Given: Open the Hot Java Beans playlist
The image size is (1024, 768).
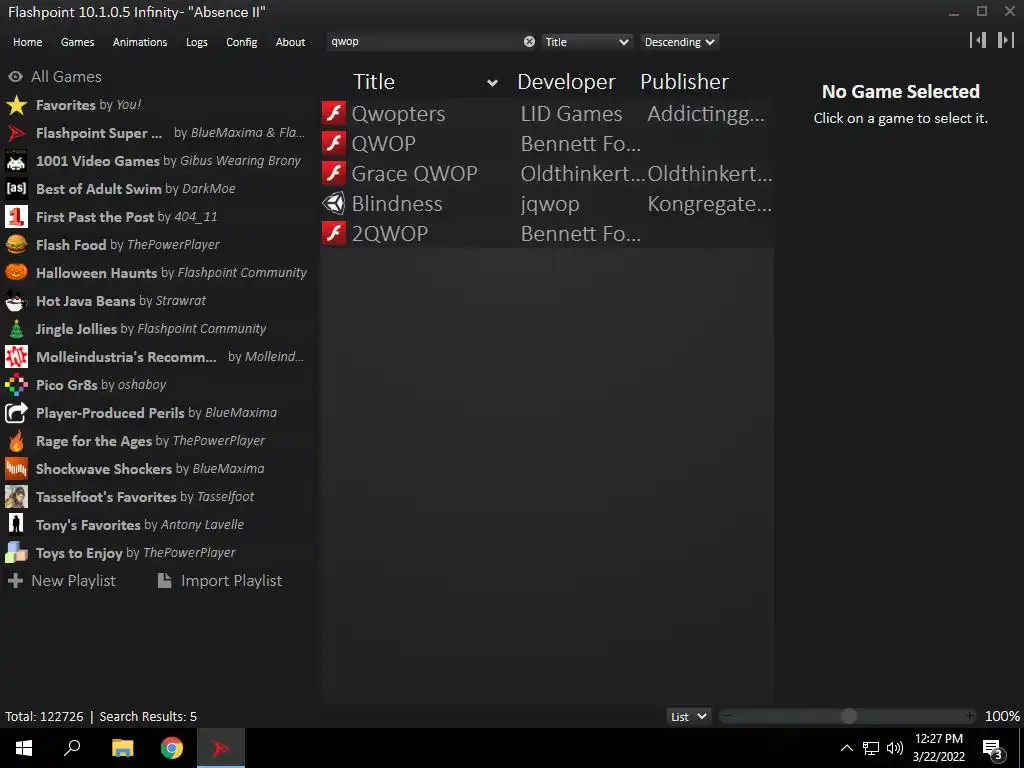Looking at the screenshot, I should tap(155, 301).
